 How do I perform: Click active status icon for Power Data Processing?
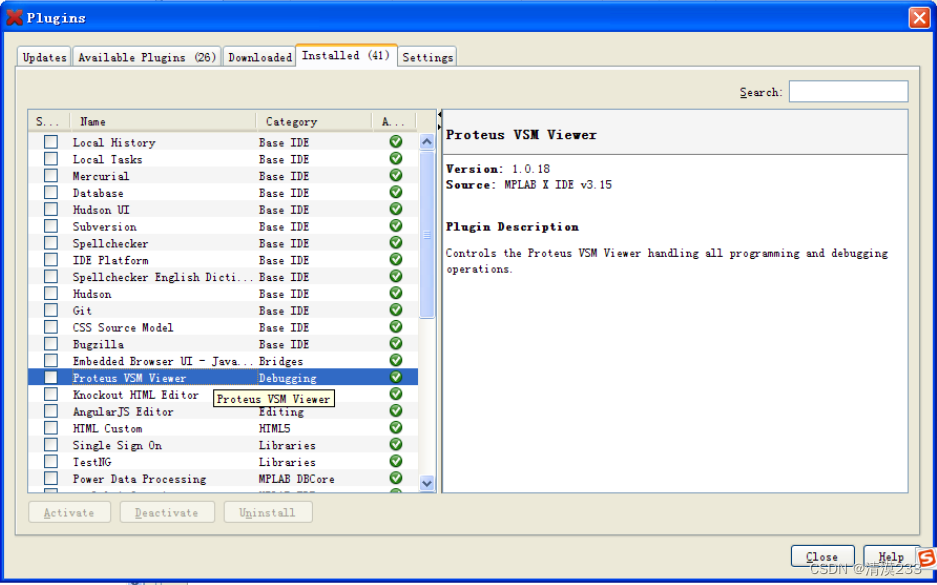coord(396,478)
